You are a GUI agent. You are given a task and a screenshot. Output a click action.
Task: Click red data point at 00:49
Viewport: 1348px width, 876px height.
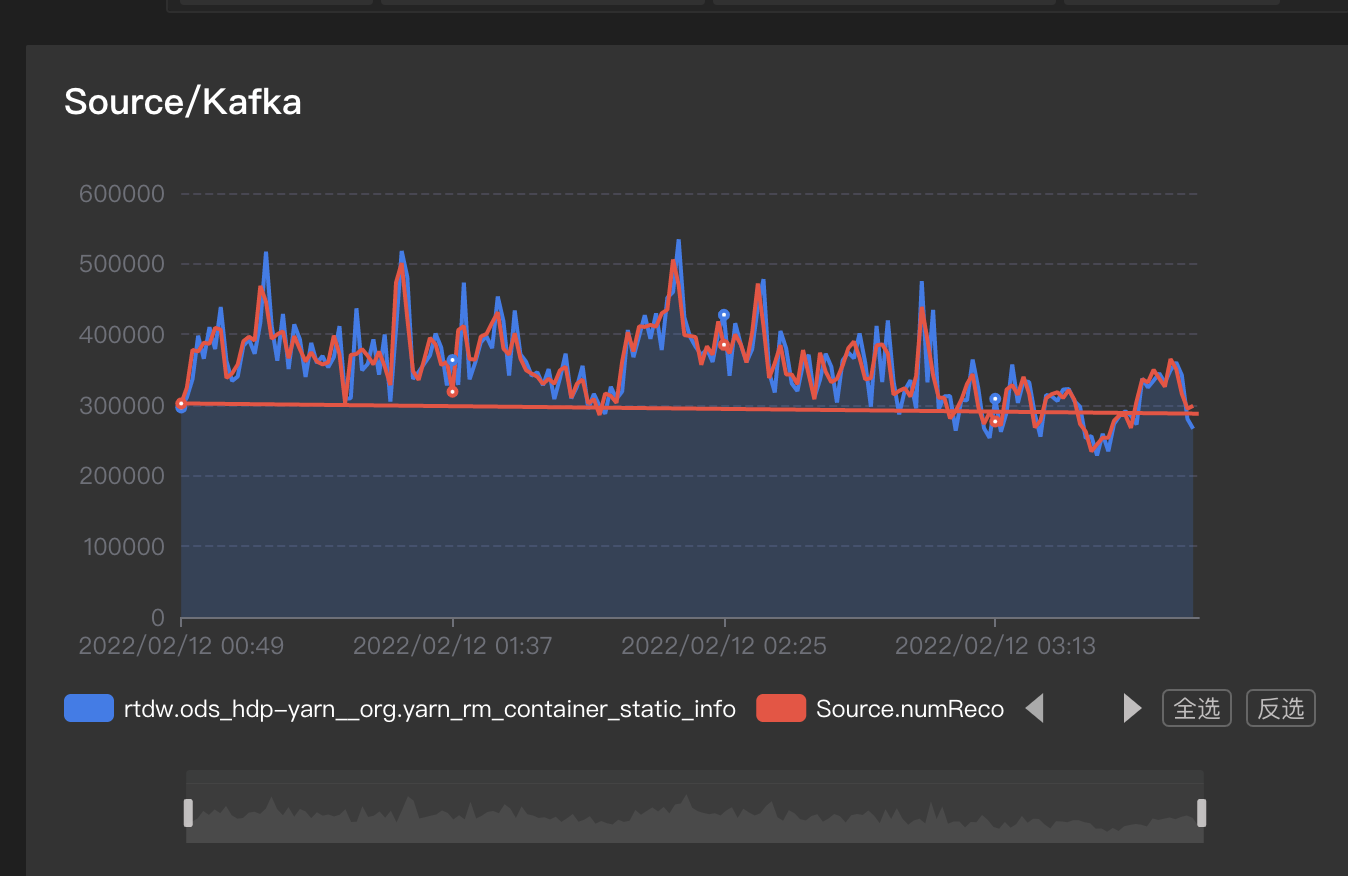[x=181, y=403]
